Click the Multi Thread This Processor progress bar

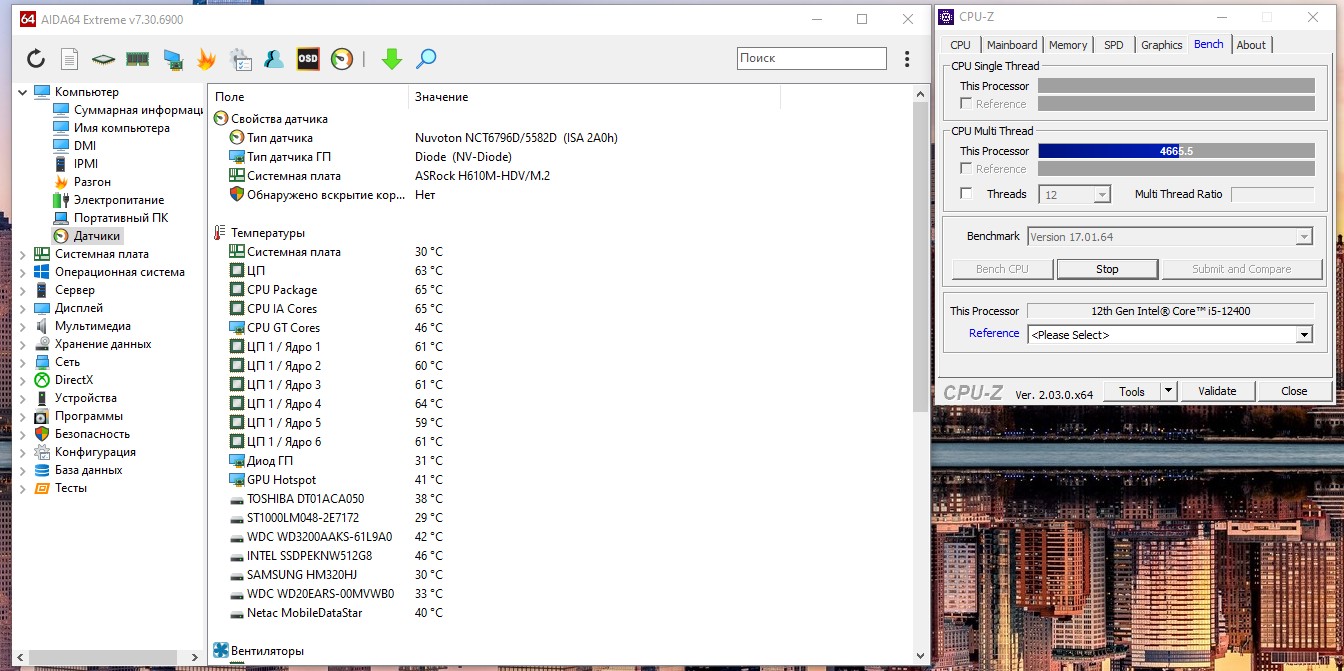pos(1176,150)
